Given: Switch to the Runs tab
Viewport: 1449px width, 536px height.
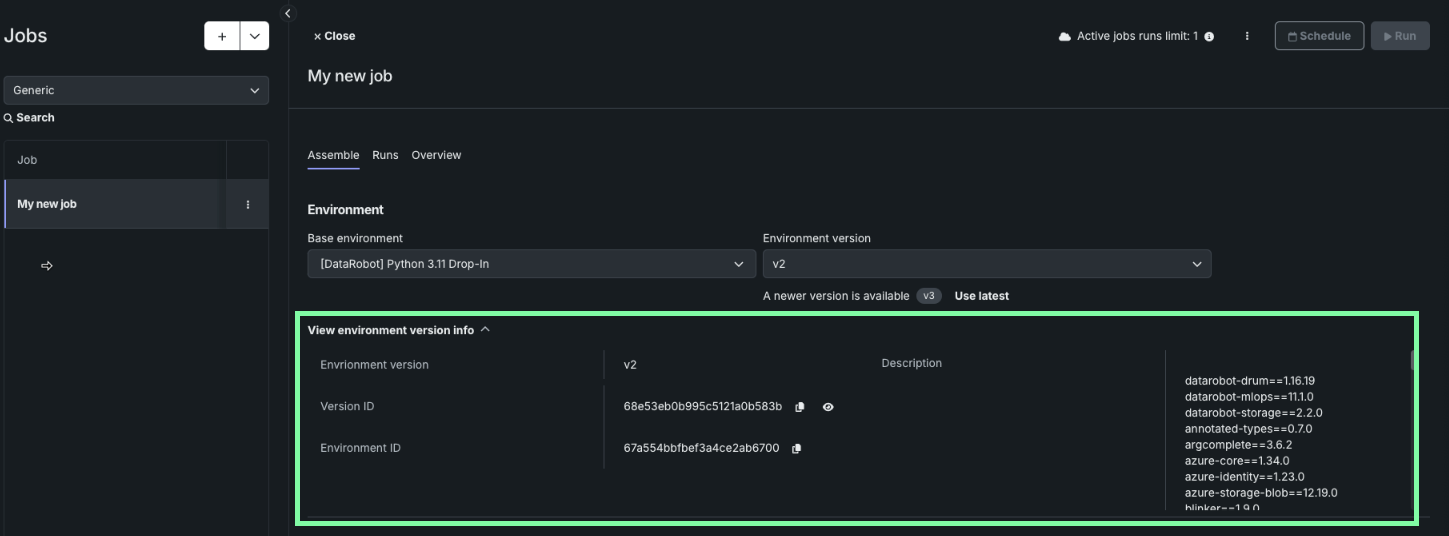Looking at the screenshot, I should (x=385, y=155).
